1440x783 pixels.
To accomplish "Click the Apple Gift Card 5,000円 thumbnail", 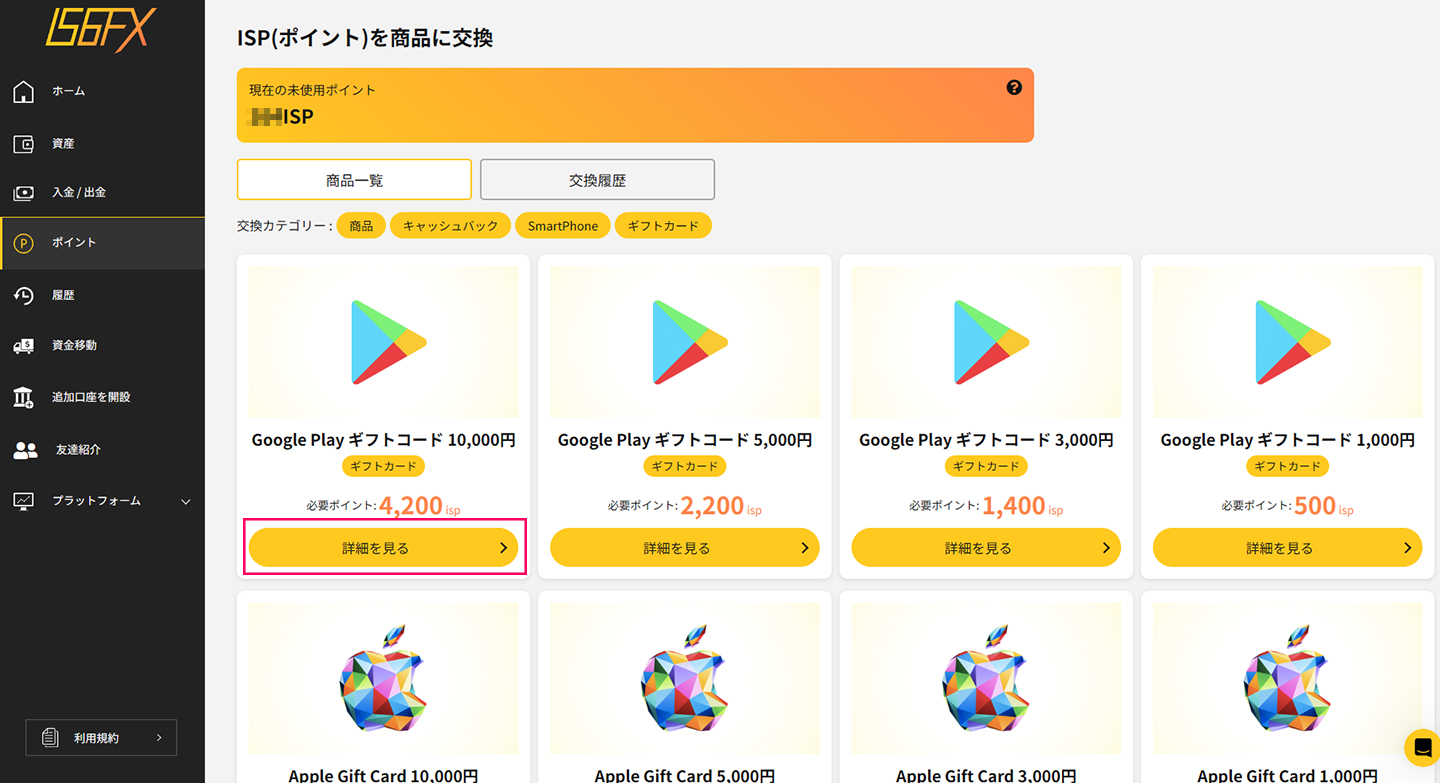I will (685, 678).
